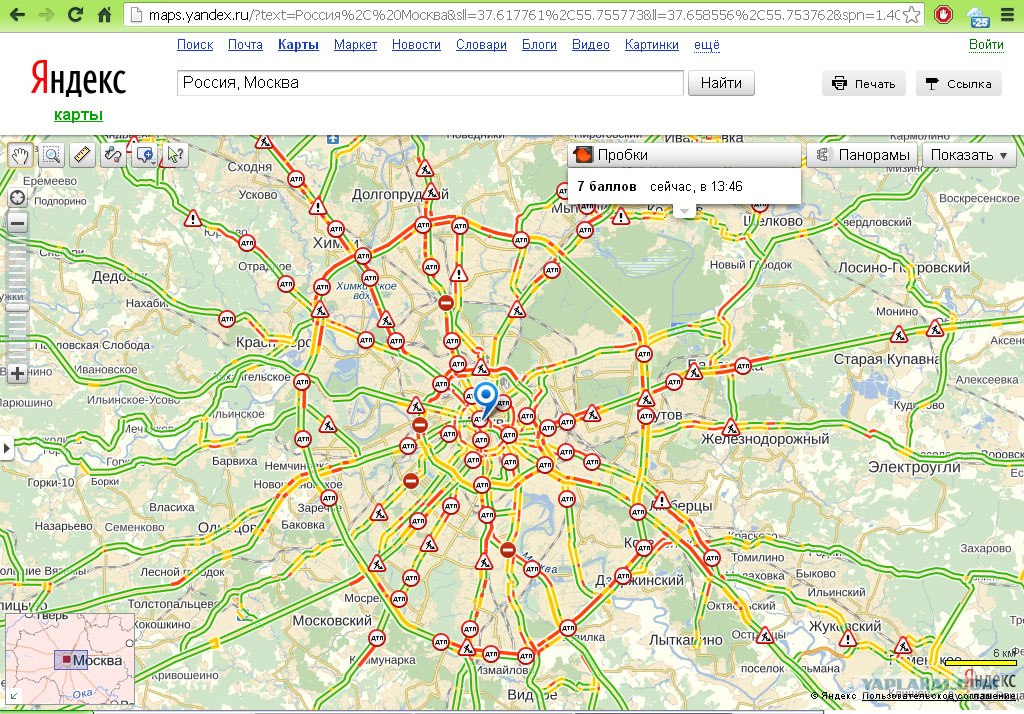Open the warning triangle west of Химки
This screenshot has width=1024, height=714.
tap(193, 218)
